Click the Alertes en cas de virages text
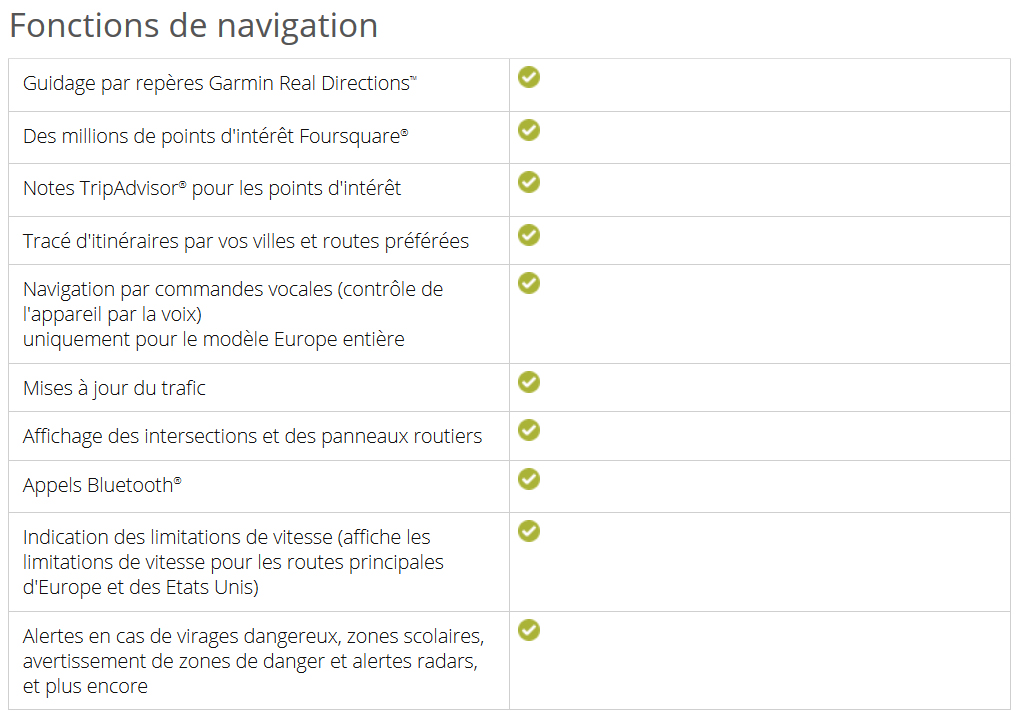 point(254,661)
